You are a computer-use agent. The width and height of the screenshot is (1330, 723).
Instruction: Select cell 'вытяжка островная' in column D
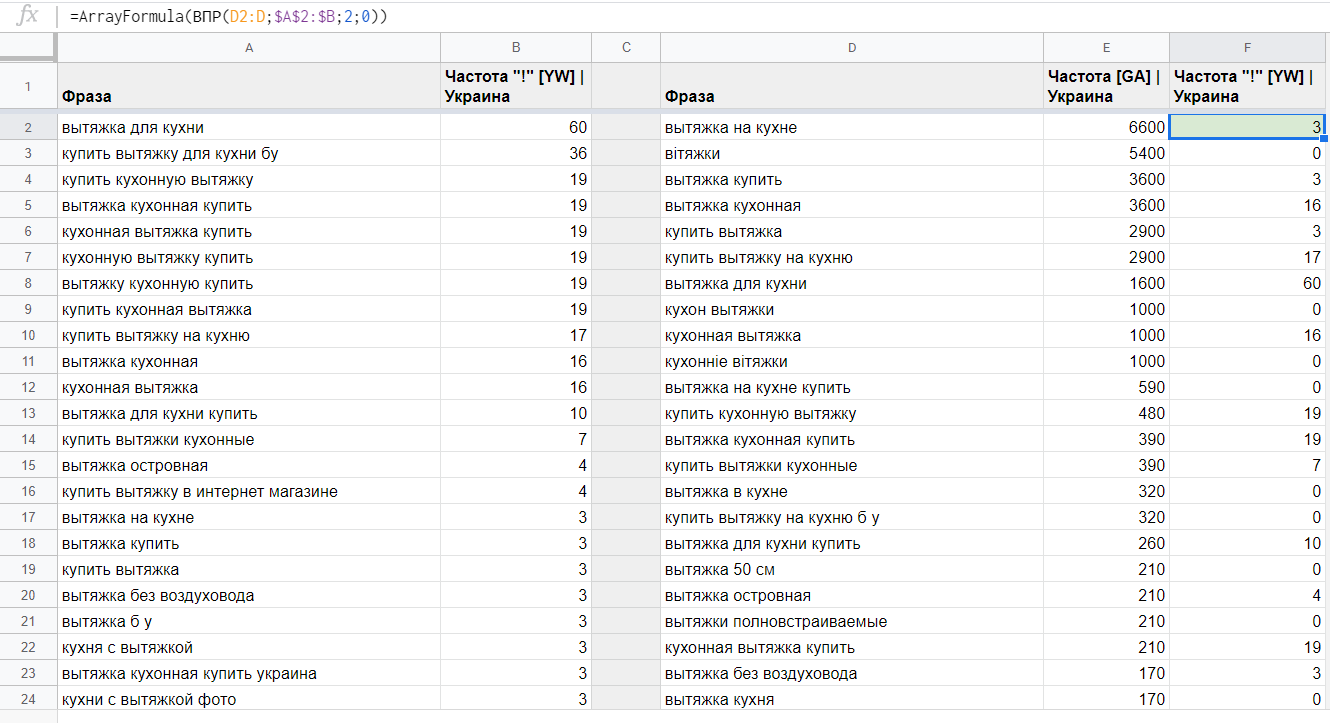click(x=852, y=596)
